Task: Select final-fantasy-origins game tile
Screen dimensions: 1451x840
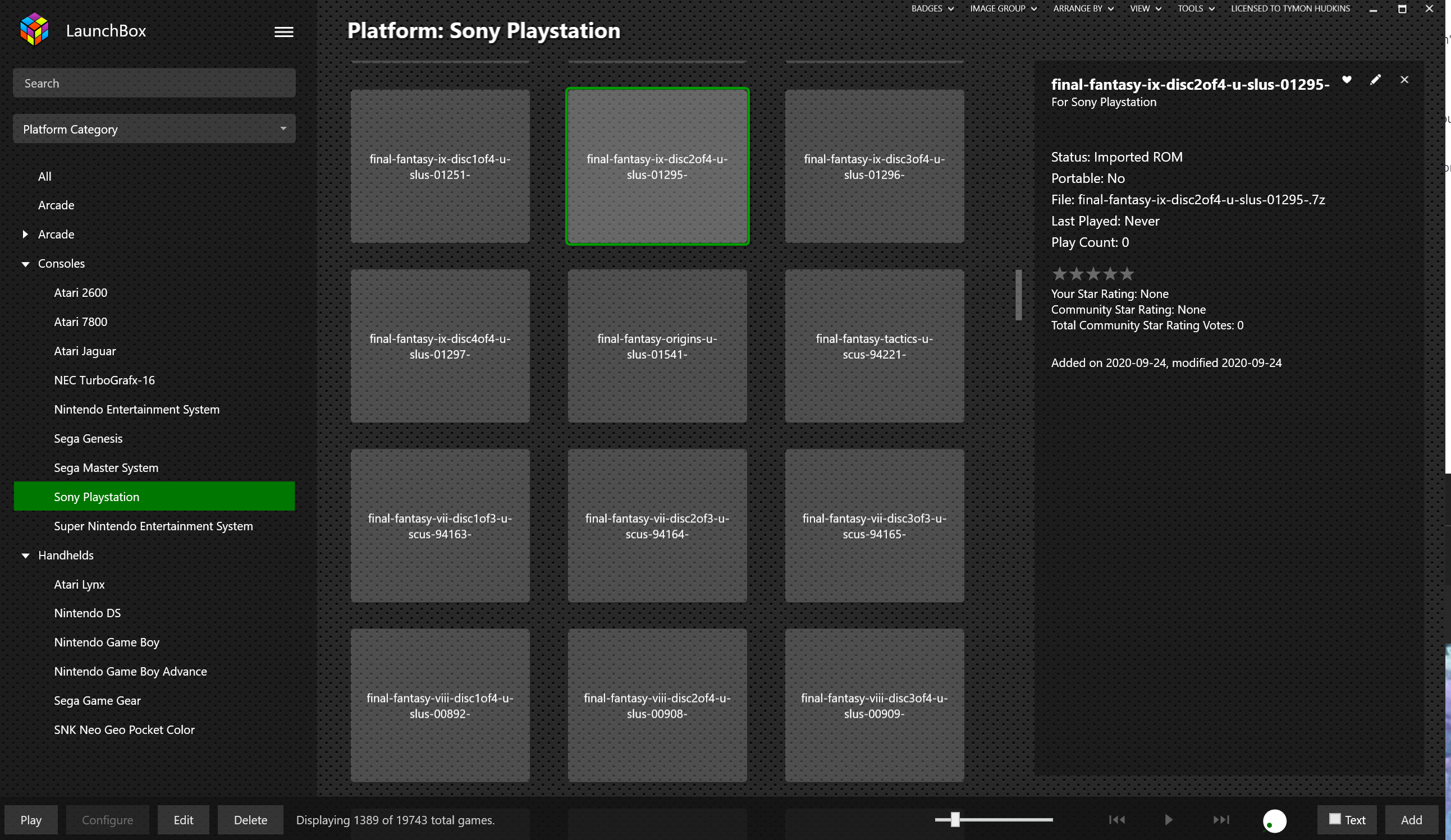Action: (x=657, y=346)
